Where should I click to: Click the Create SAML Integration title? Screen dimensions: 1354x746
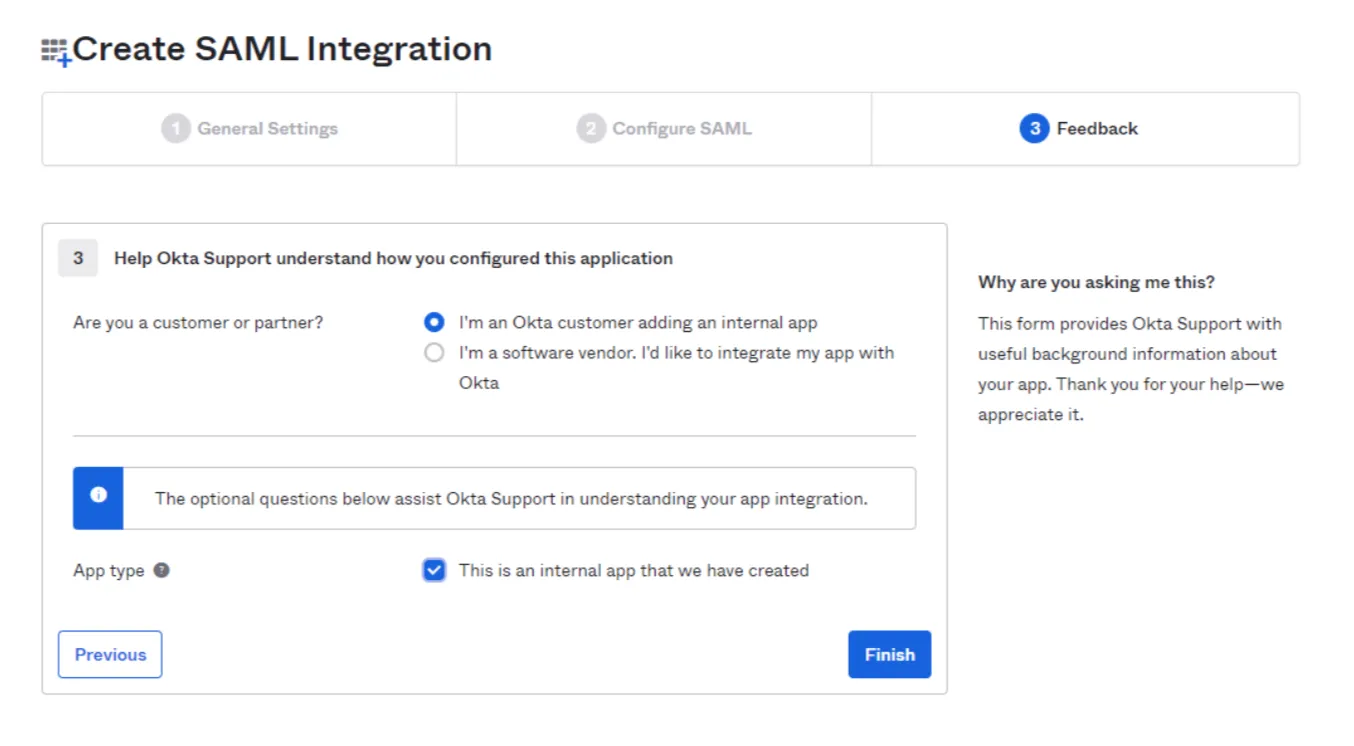(x=285, y=48)
